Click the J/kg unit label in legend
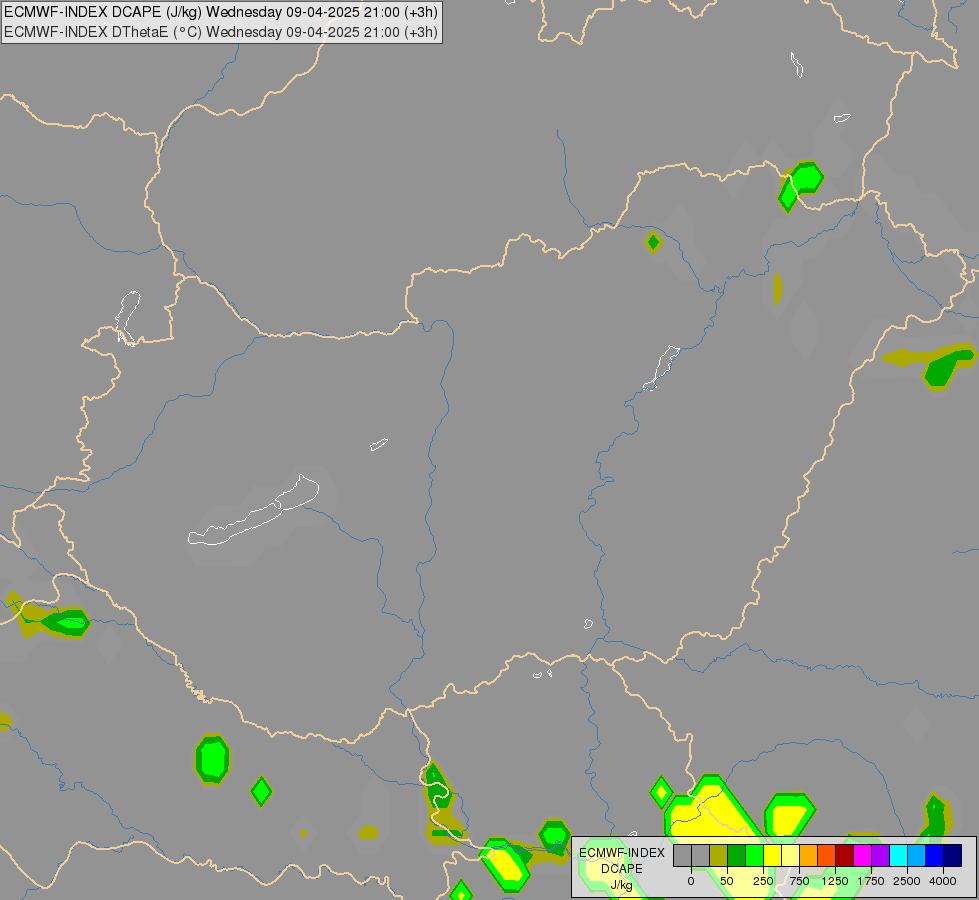979x900 pixels. pos(621,885)
